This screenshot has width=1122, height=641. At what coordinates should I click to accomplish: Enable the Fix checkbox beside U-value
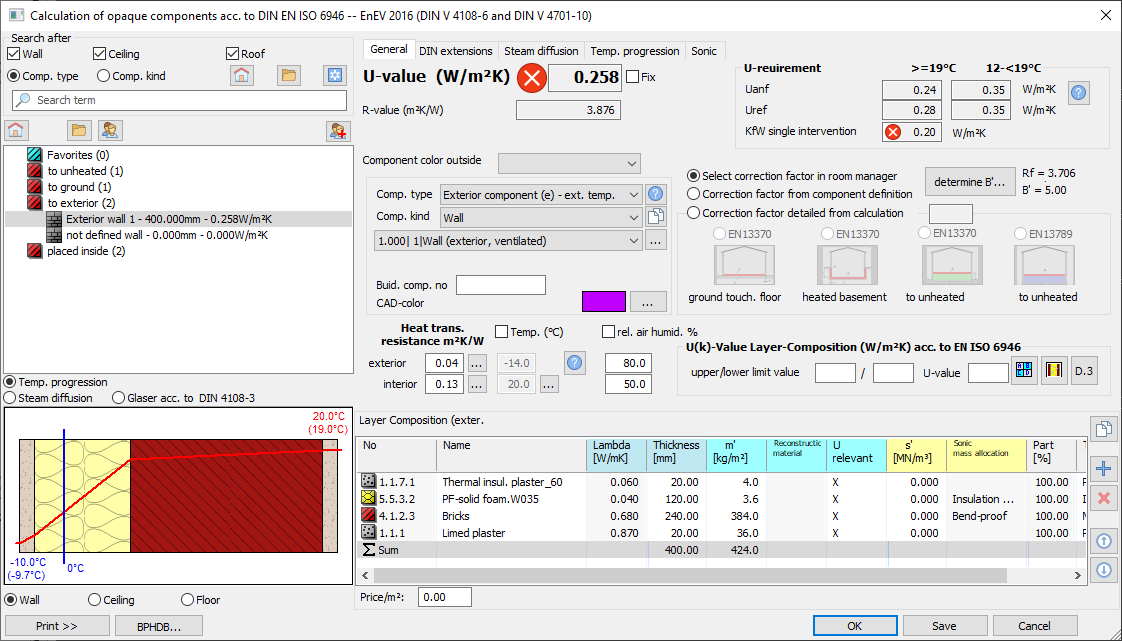[x=633, y=77]
